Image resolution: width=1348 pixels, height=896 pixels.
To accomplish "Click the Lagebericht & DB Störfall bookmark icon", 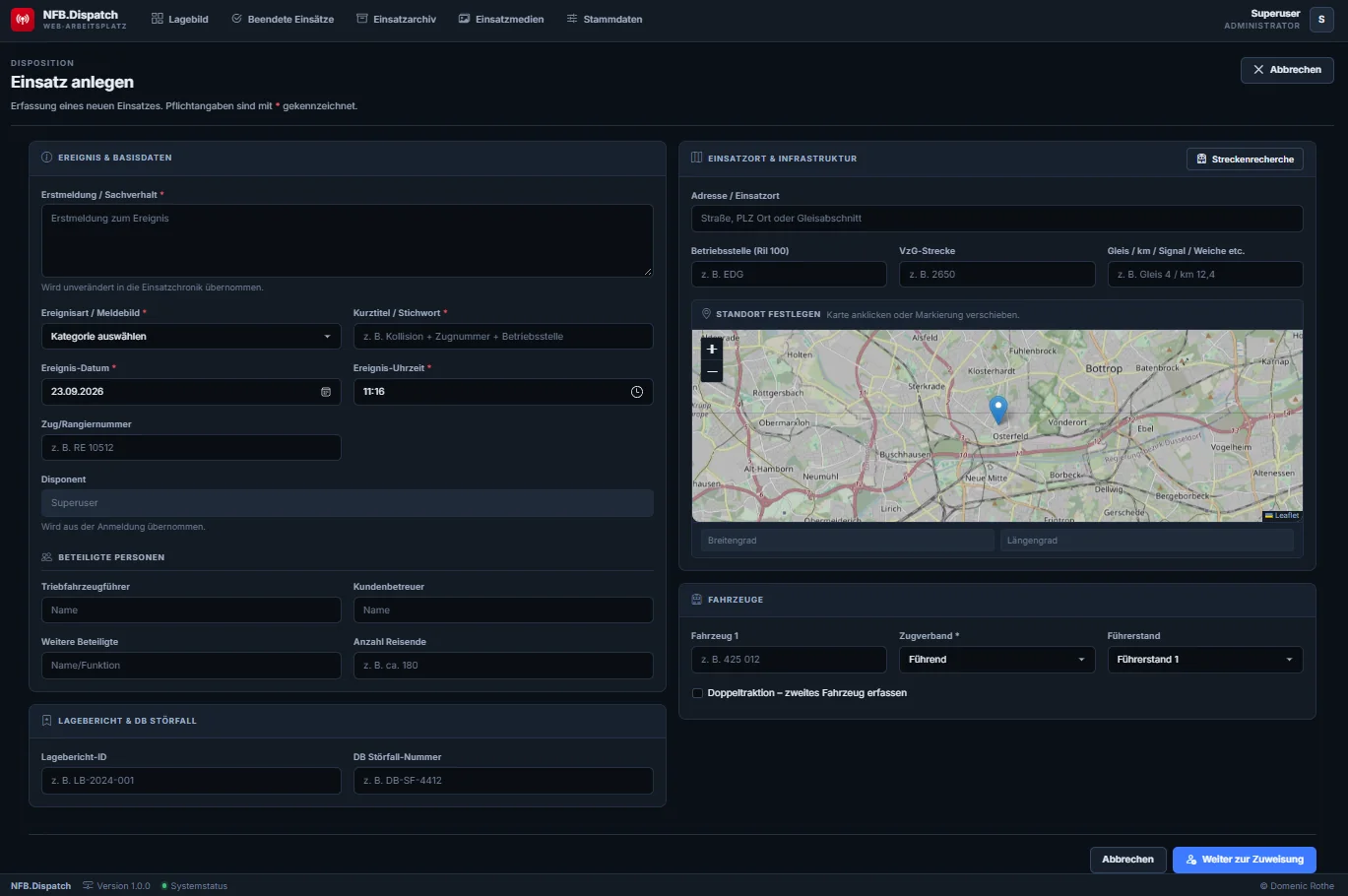I will point(46,721).
